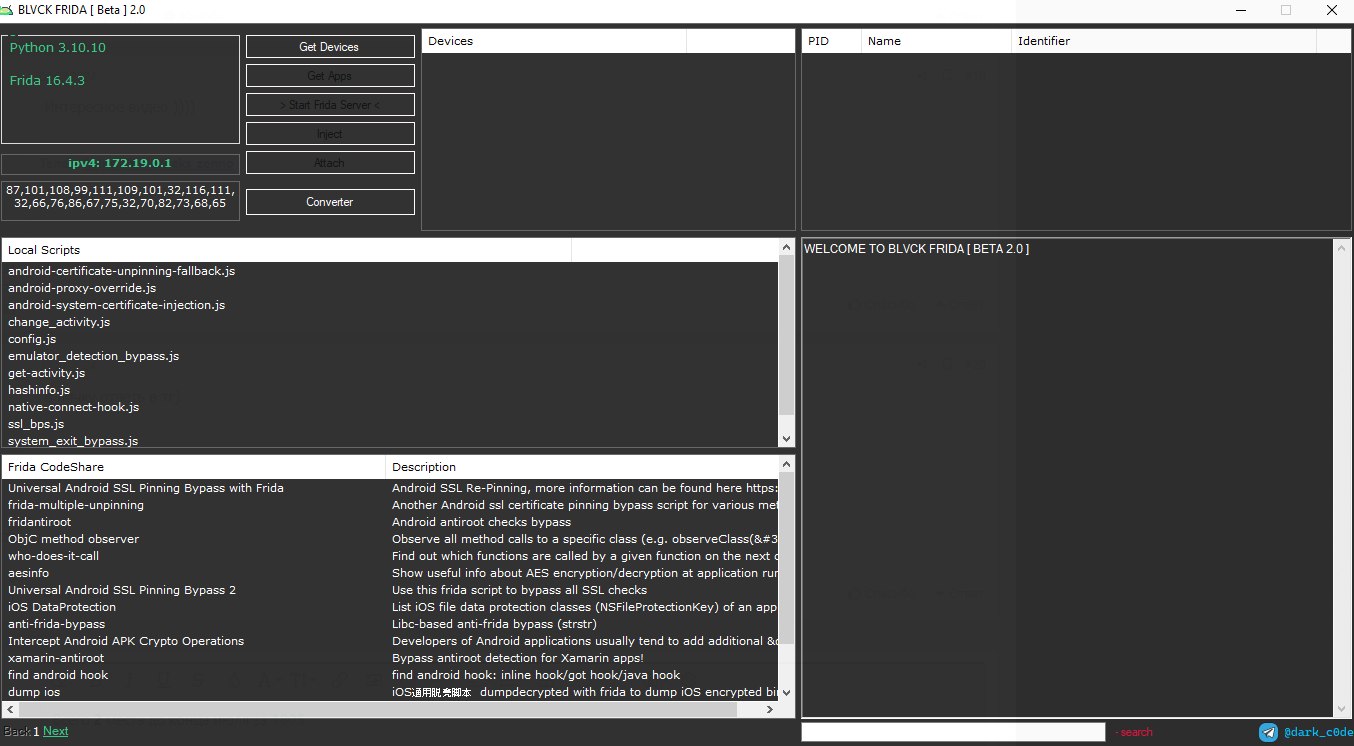The width and height of the screenshot is (1354, 746).
Task: Click the BLVCK FRIDA app icon in title bar
Action: point(8,10)
